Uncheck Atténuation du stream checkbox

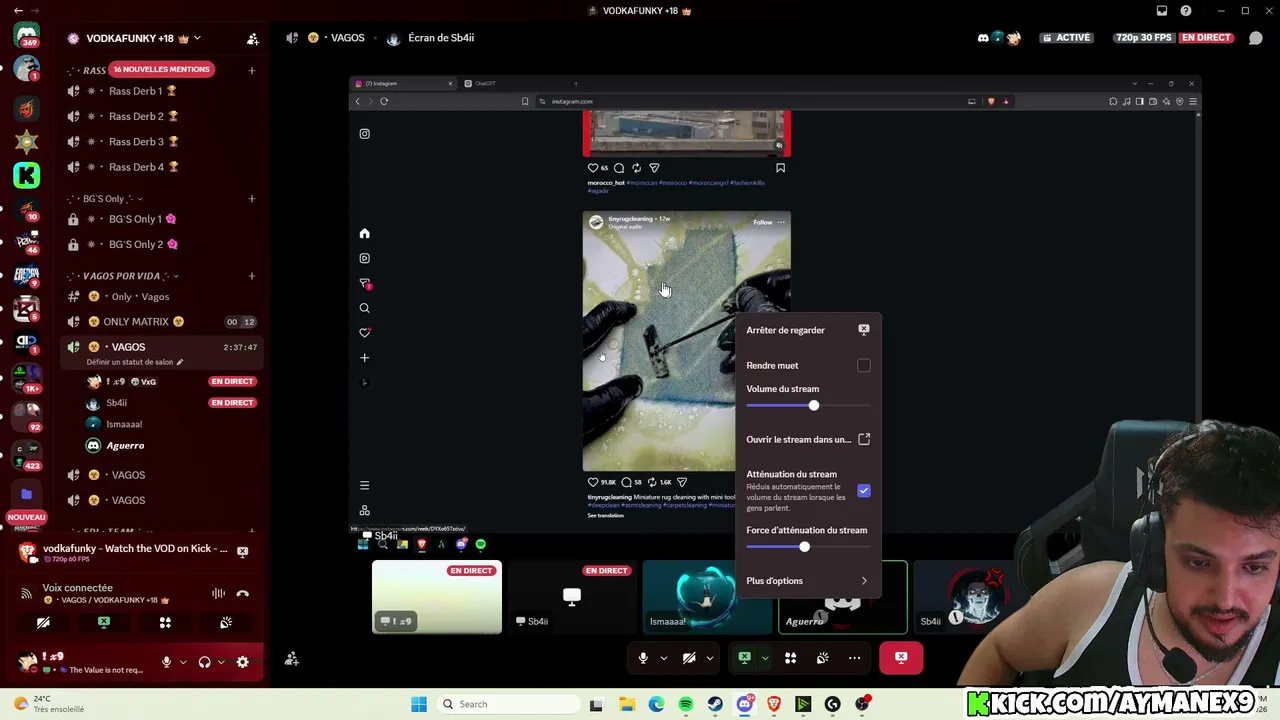point(864,491)
